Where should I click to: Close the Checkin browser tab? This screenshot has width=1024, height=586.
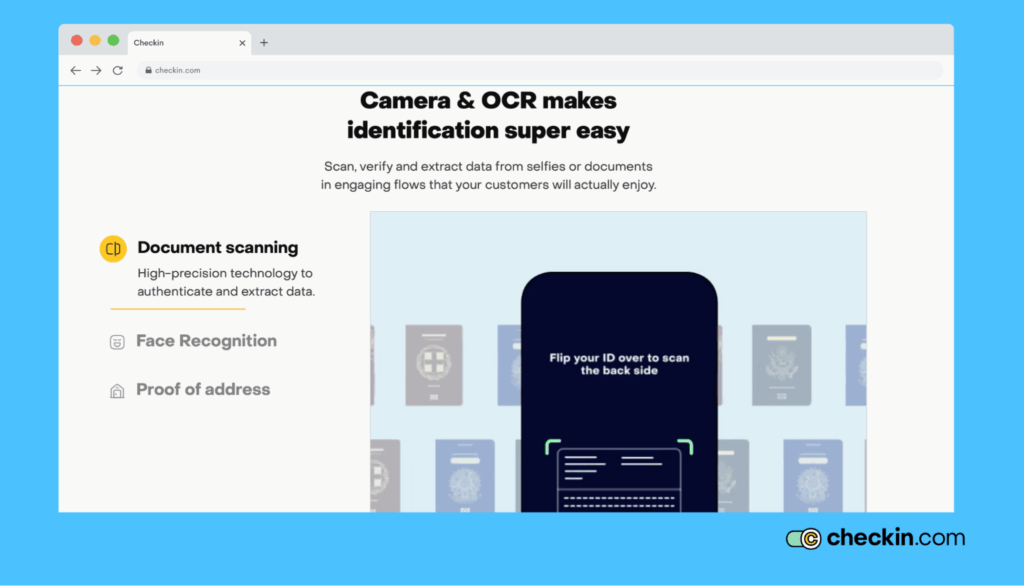point(242,43)
